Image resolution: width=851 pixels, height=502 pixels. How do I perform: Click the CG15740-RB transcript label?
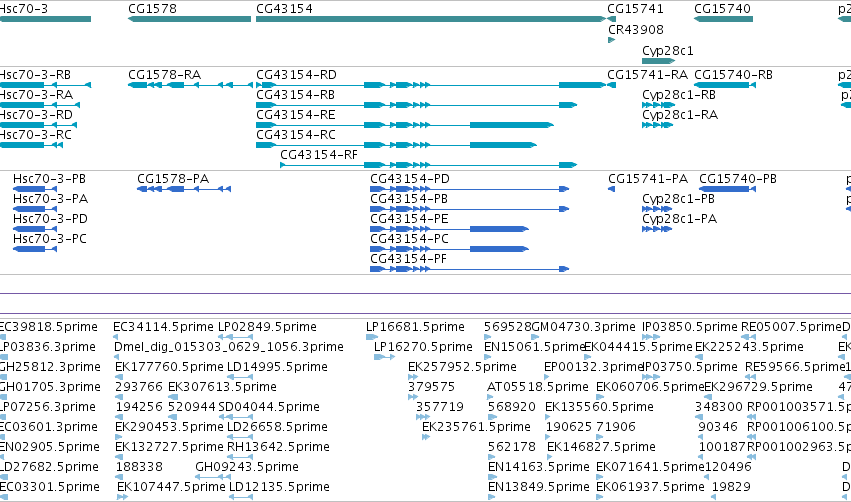733,75
